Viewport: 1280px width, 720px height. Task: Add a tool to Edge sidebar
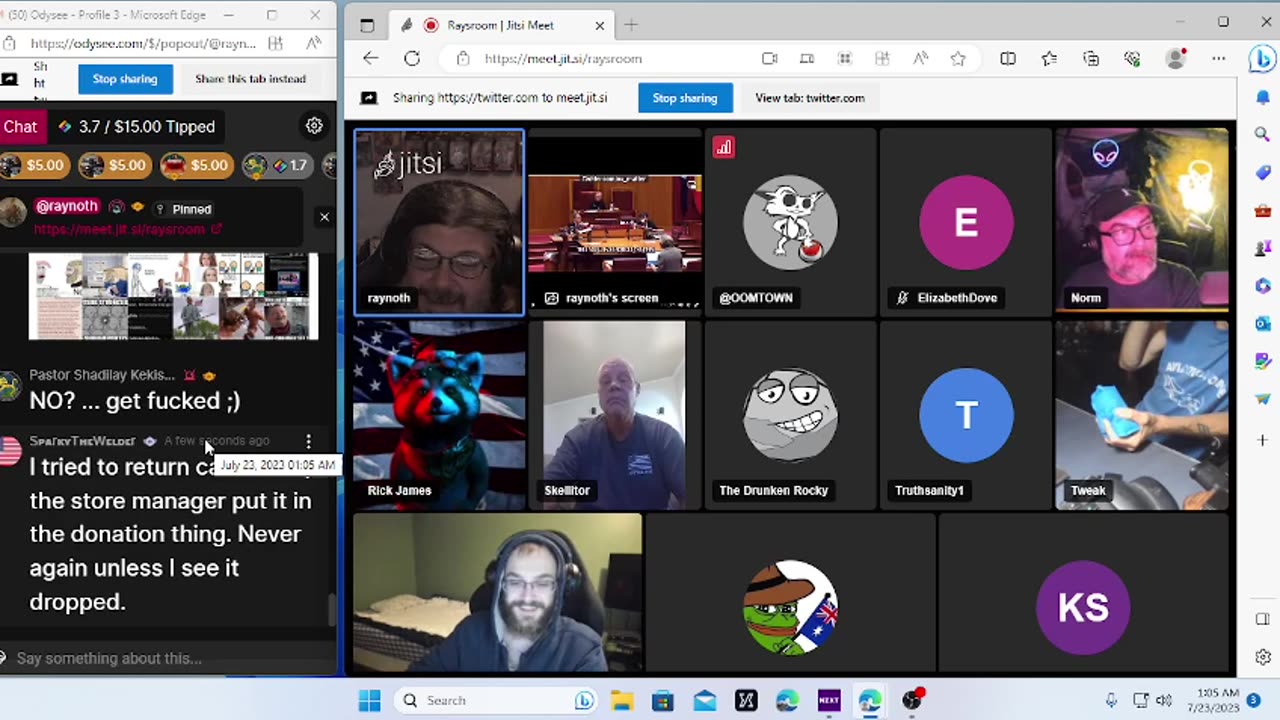coord(1262,440)
